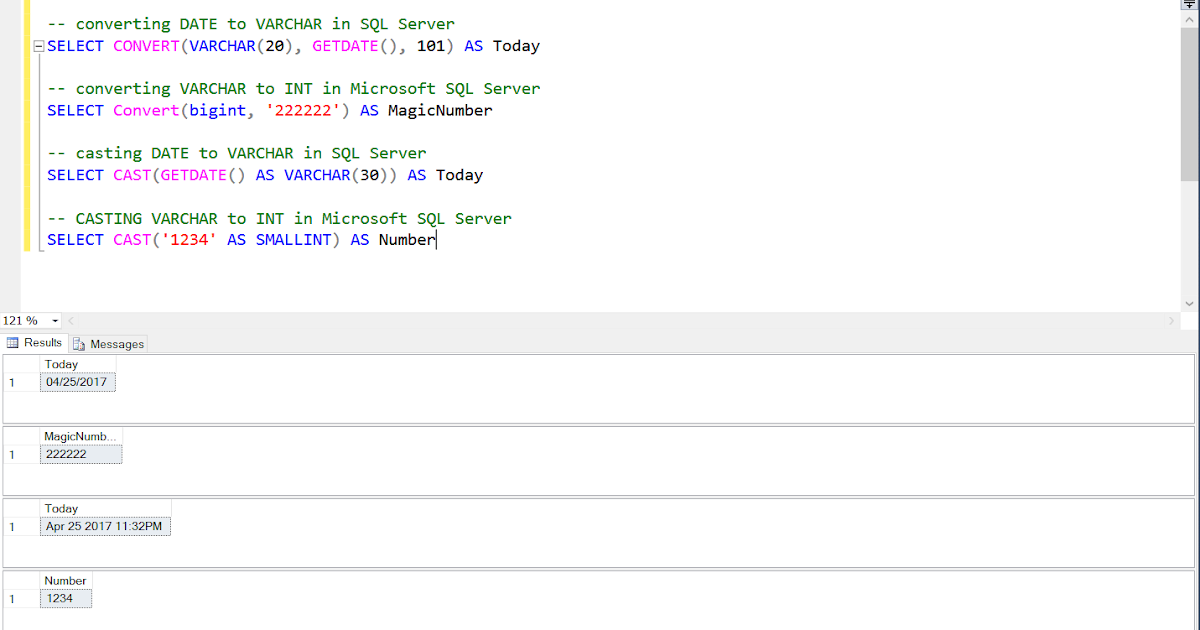Click the Today column header in first result

click(x=61, y=364)
